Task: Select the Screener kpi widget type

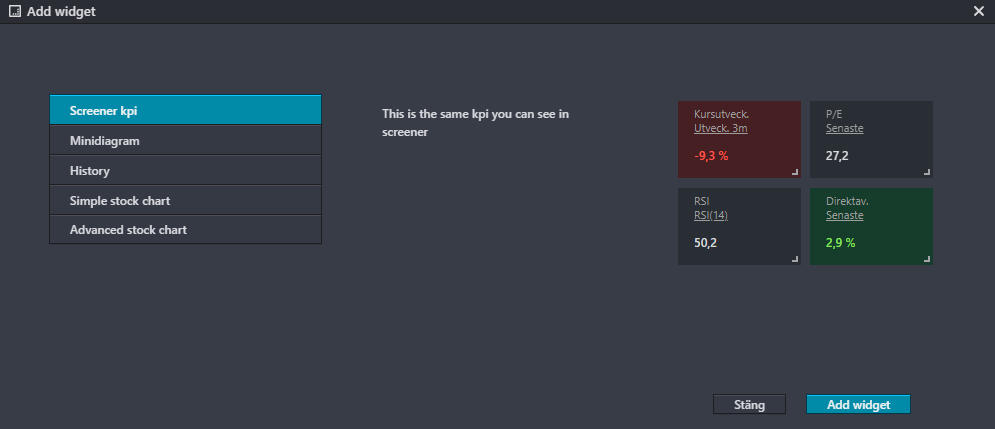Action: pos(185,110)
